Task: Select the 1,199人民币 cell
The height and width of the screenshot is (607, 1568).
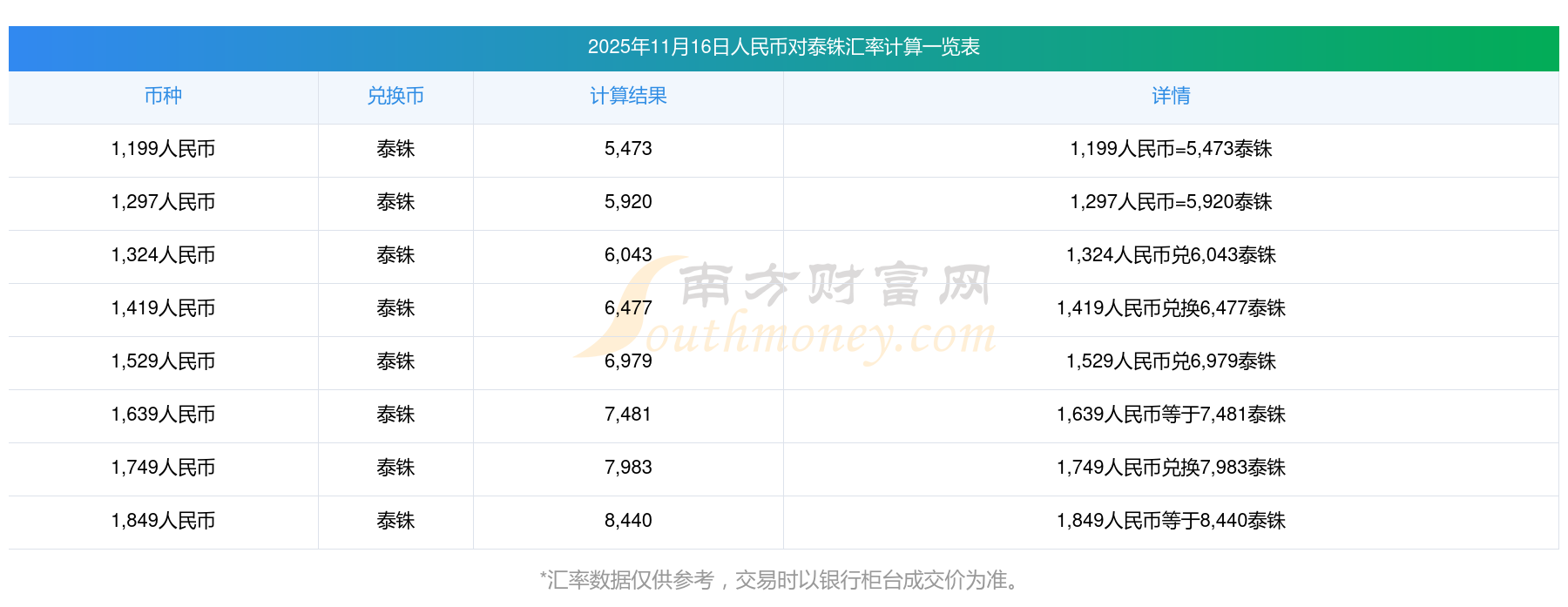Action: (x=163, y=149)
